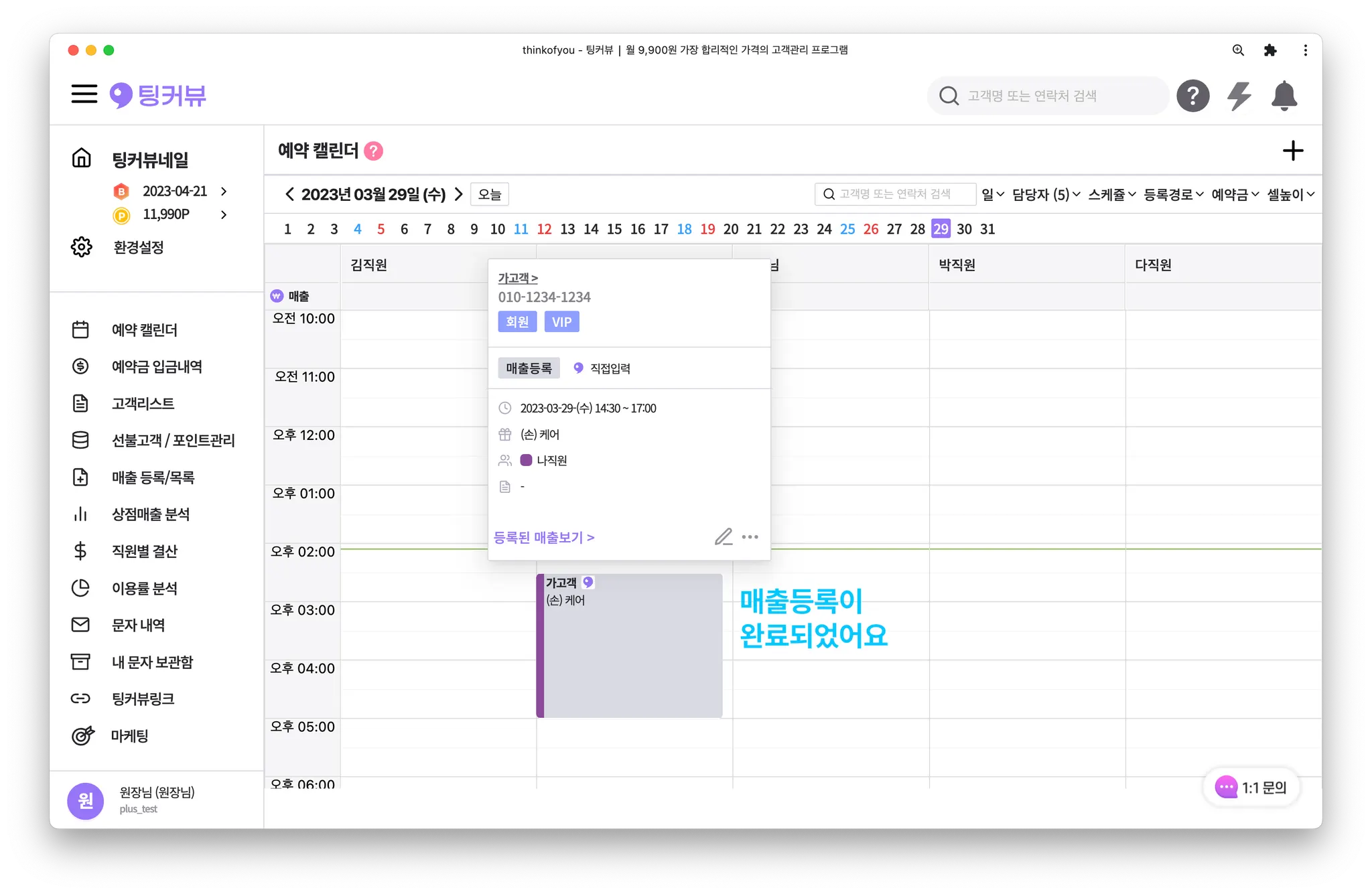1372x894 pixels.
Task: Open 상점매출 분석 in the sidebar
Action: click(151, 514)
